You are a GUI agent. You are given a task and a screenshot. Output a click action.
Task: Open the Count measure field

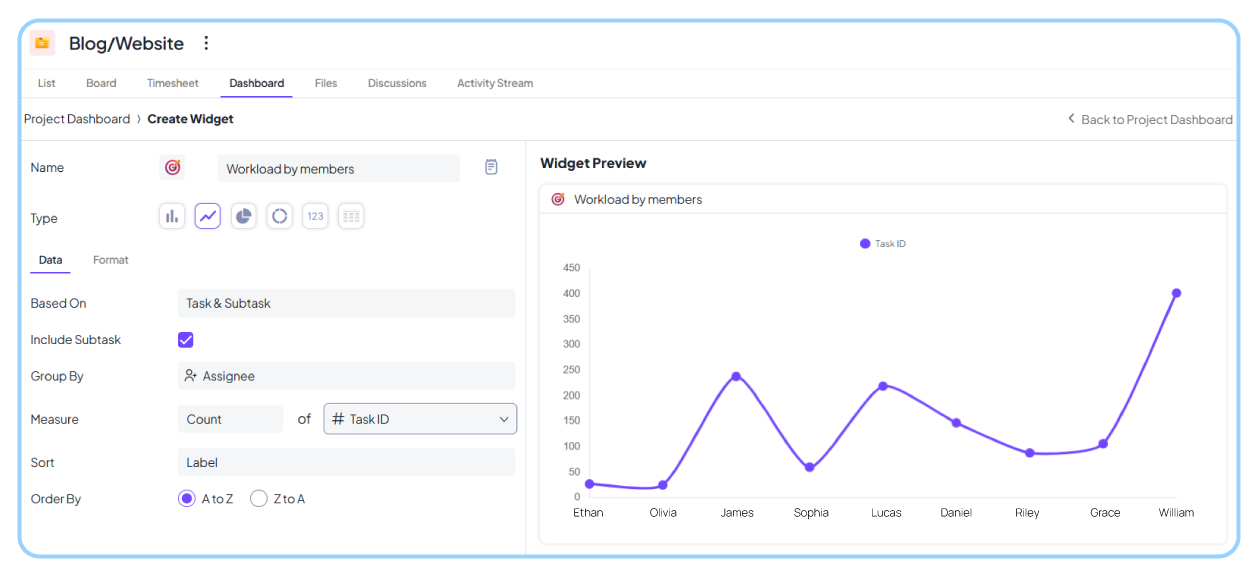tap(231, 419)
